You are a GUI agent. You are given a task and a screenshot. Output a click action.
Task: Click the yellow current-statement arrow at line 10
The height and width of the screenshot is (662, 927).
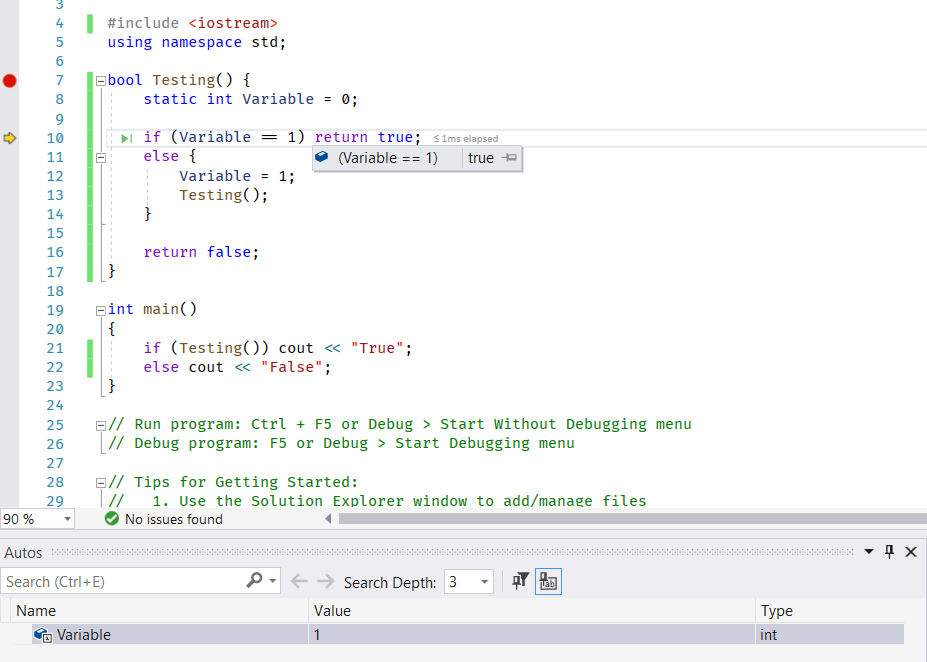coord(9,138)
